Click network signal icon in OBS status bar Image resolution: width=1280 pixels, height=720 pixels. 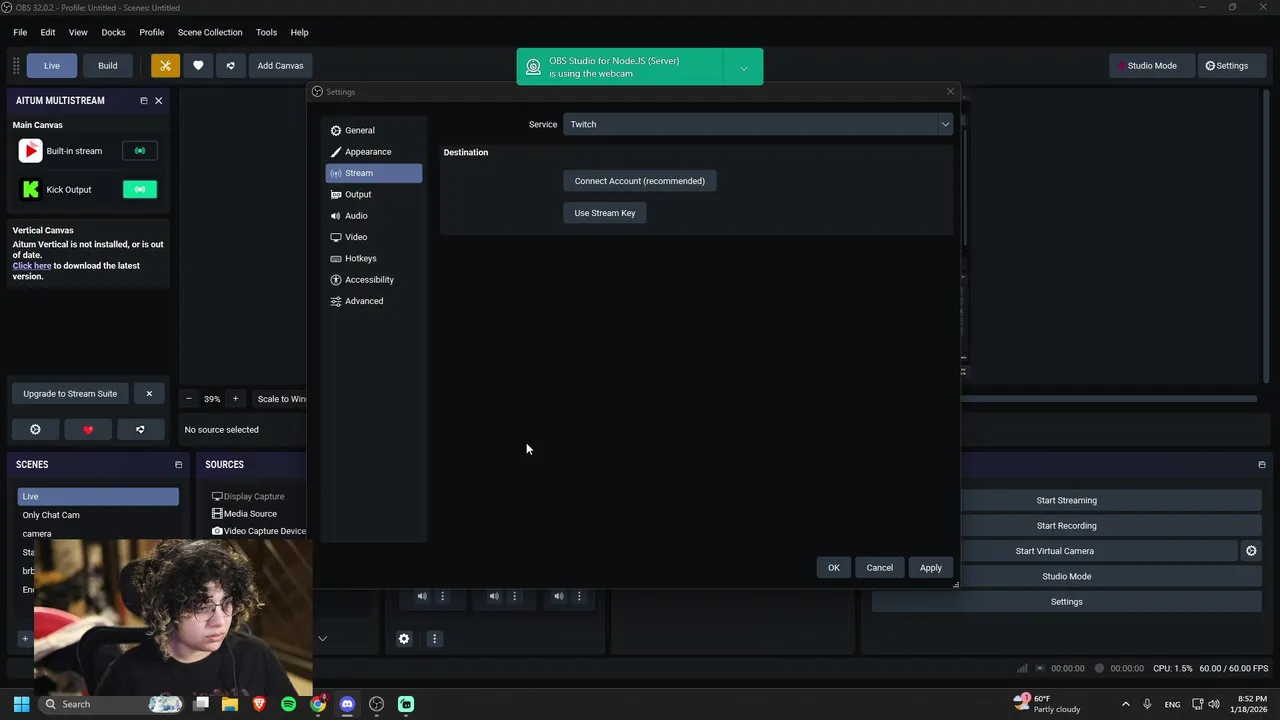pyautogui.click(x=1022, y=669)
